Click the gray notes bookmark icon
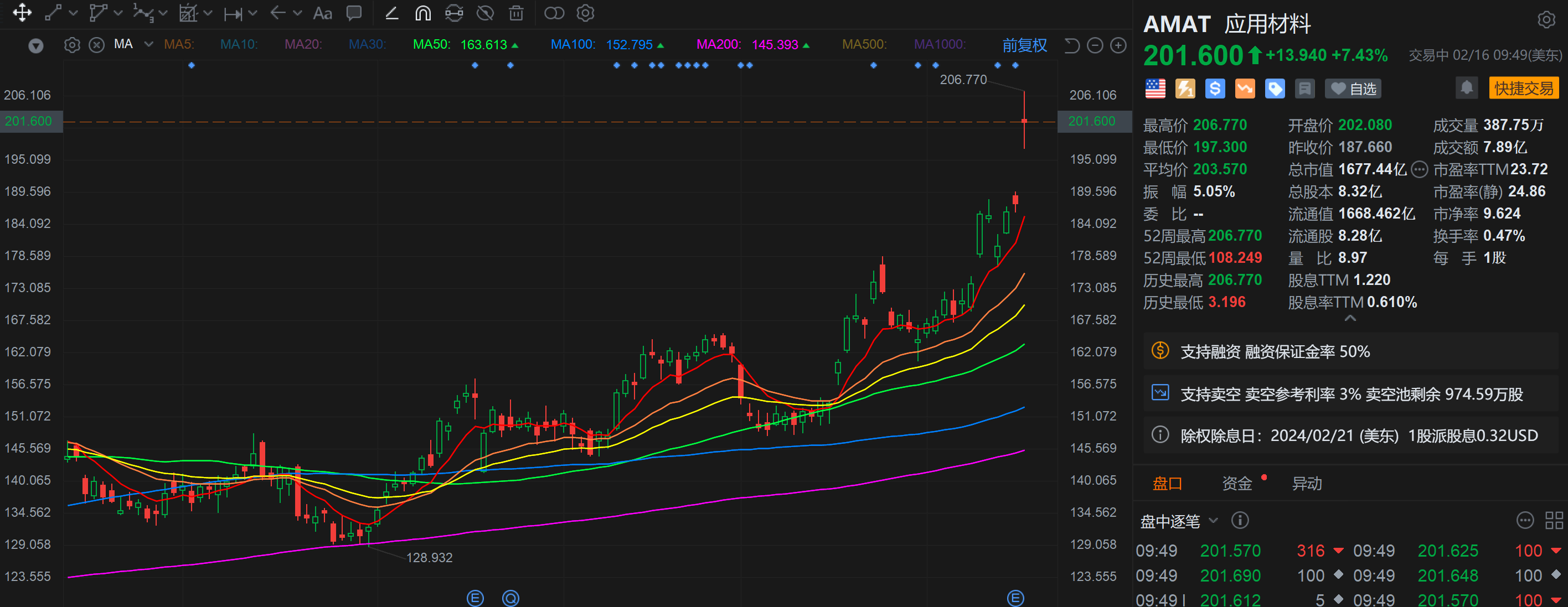The image size is (1568, 607). pos(1304,89)
